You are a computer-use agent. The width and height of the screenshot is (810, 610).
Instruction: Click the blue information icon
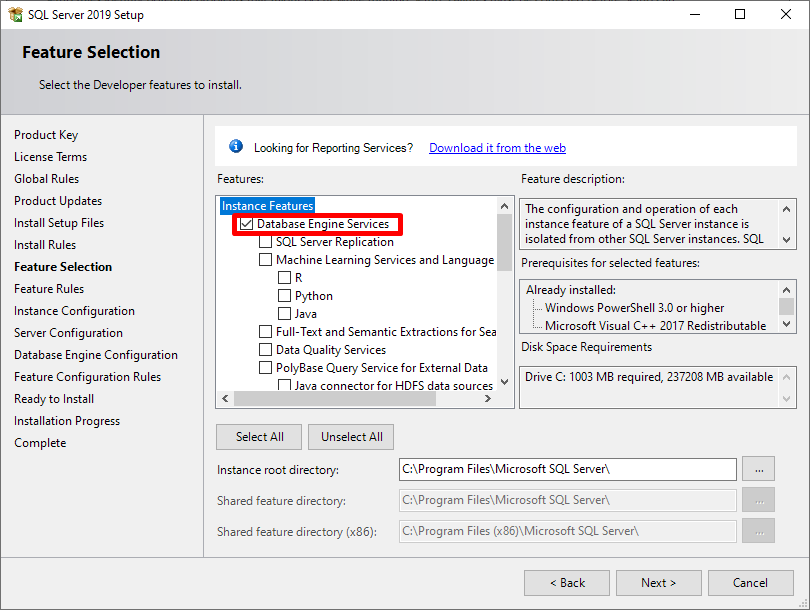click(236, 147)
